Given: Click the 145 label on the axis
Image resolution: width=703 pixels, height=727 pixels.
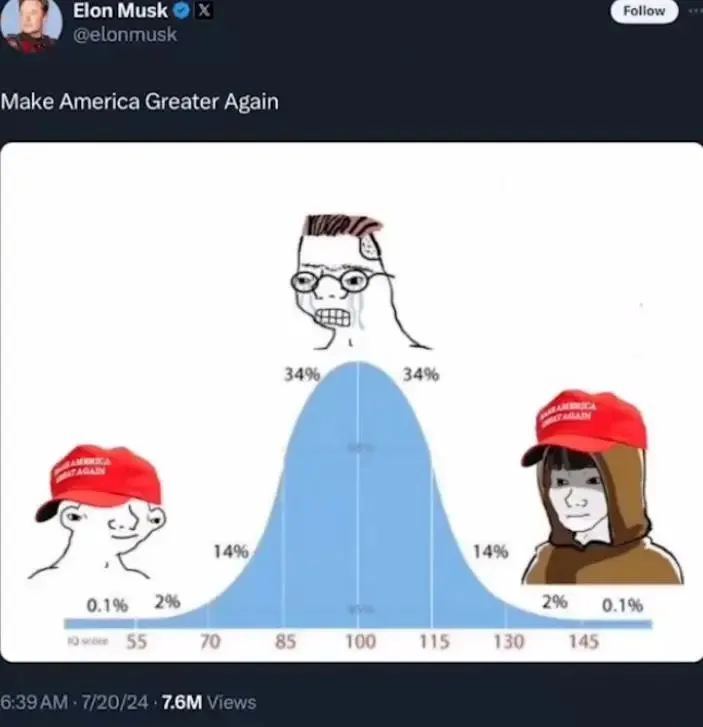Looking at the screenshot, I should click(x=584, y=642).
